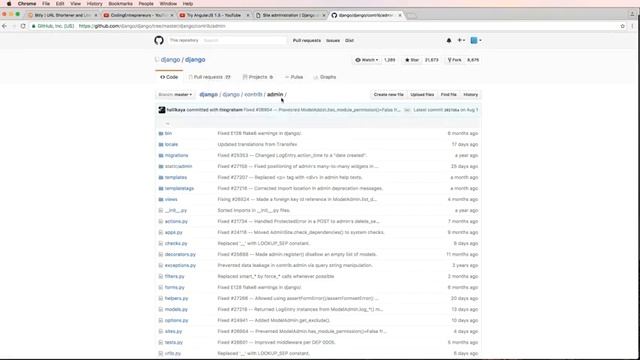Star the django repository
This screenshot has width=640, height=360.
(x=412, y=60)
